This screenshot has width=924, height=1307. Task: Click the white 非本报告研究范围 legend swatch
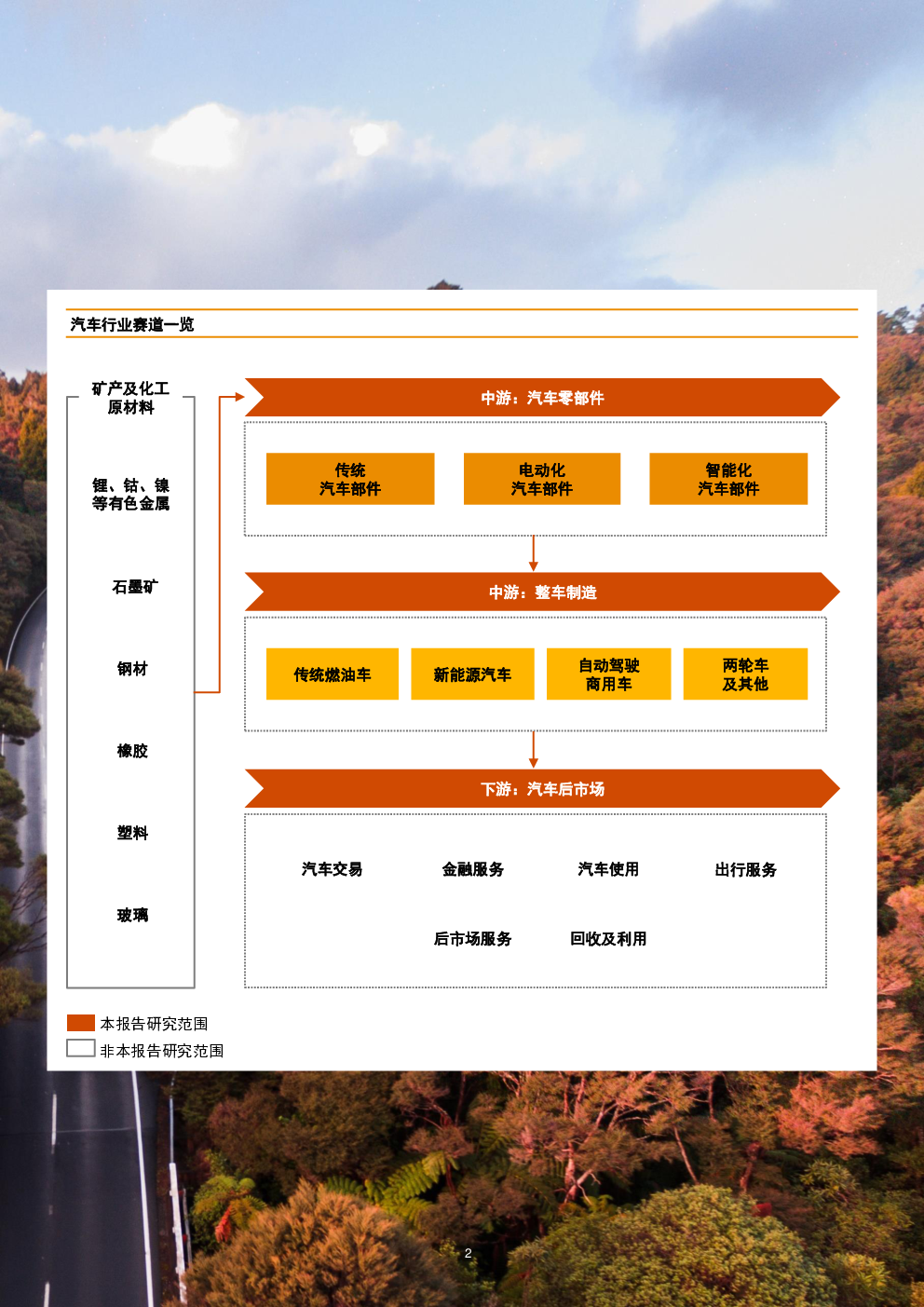81,1049
